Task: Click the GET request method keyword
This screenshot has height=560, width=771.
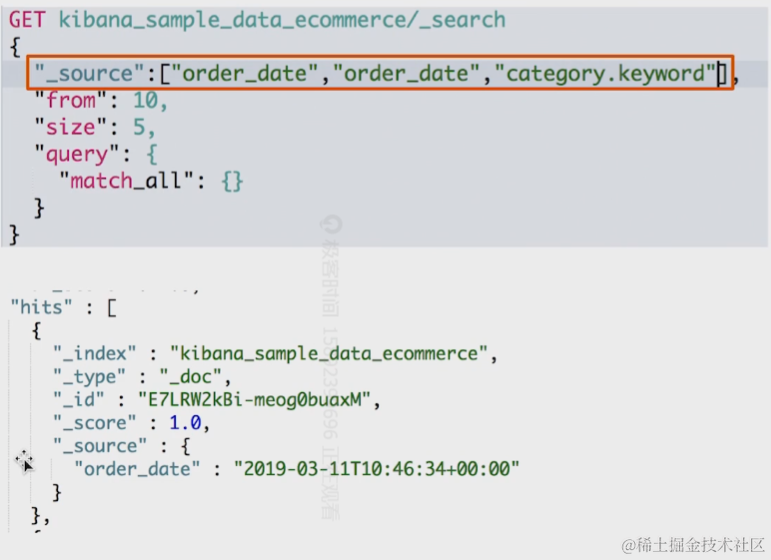Action: pos(27,20)
